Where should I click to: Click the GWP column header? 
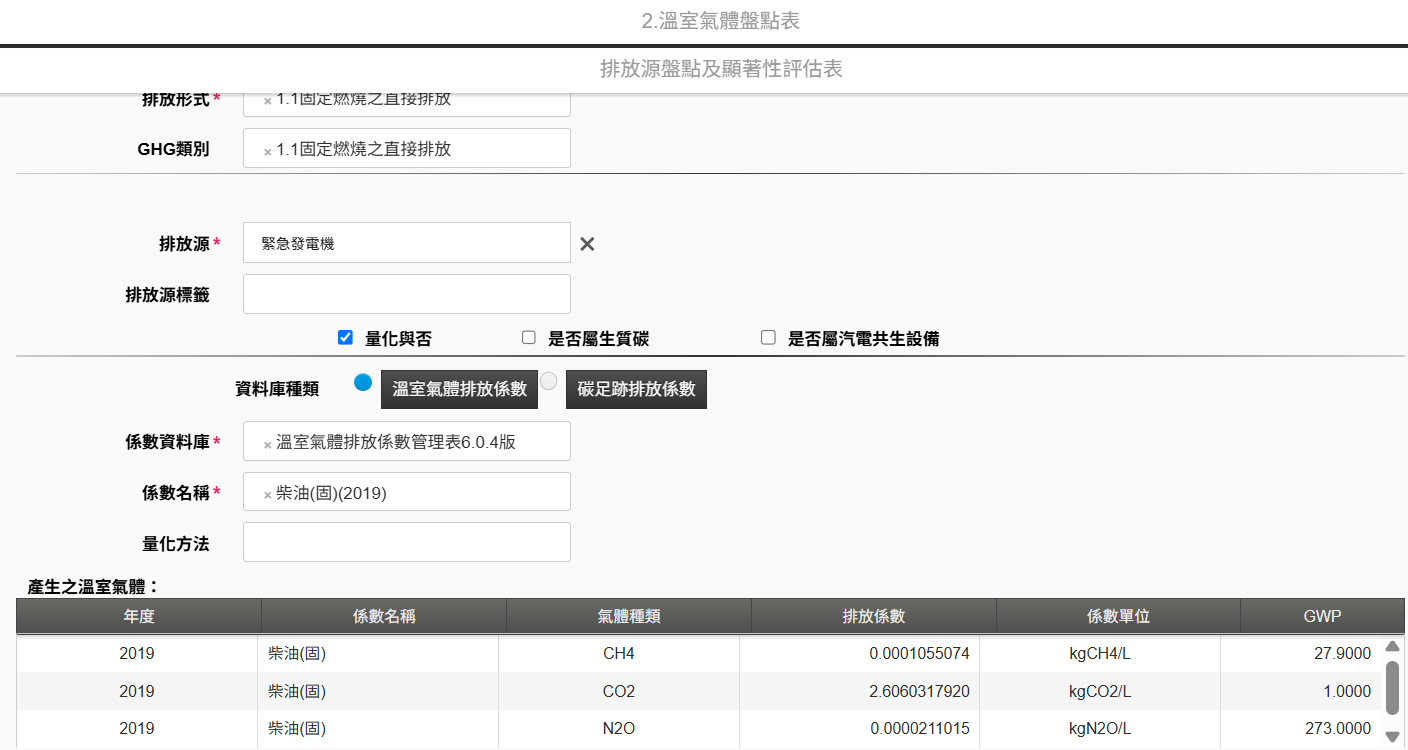click(x=1322, y=616)
